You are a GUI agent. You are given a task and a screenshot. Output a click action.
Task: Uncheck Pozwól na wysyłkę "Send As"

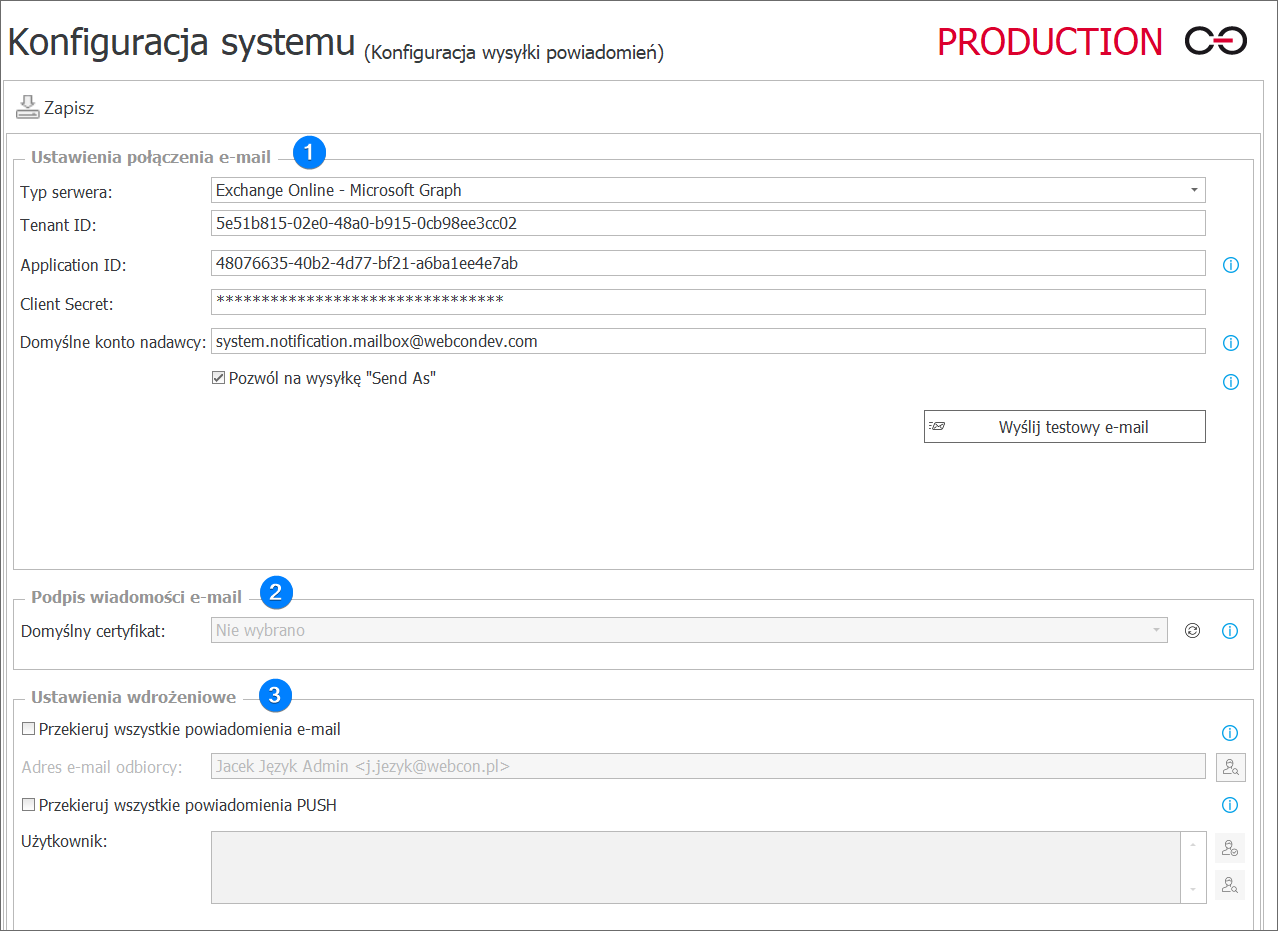[x=218, y=379]
